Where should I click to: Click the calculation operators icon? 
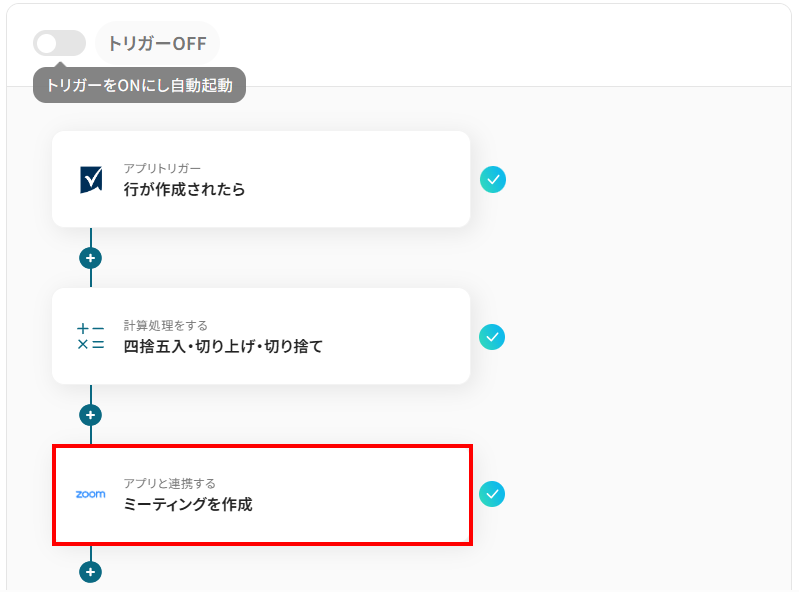[x=91, y=336]
